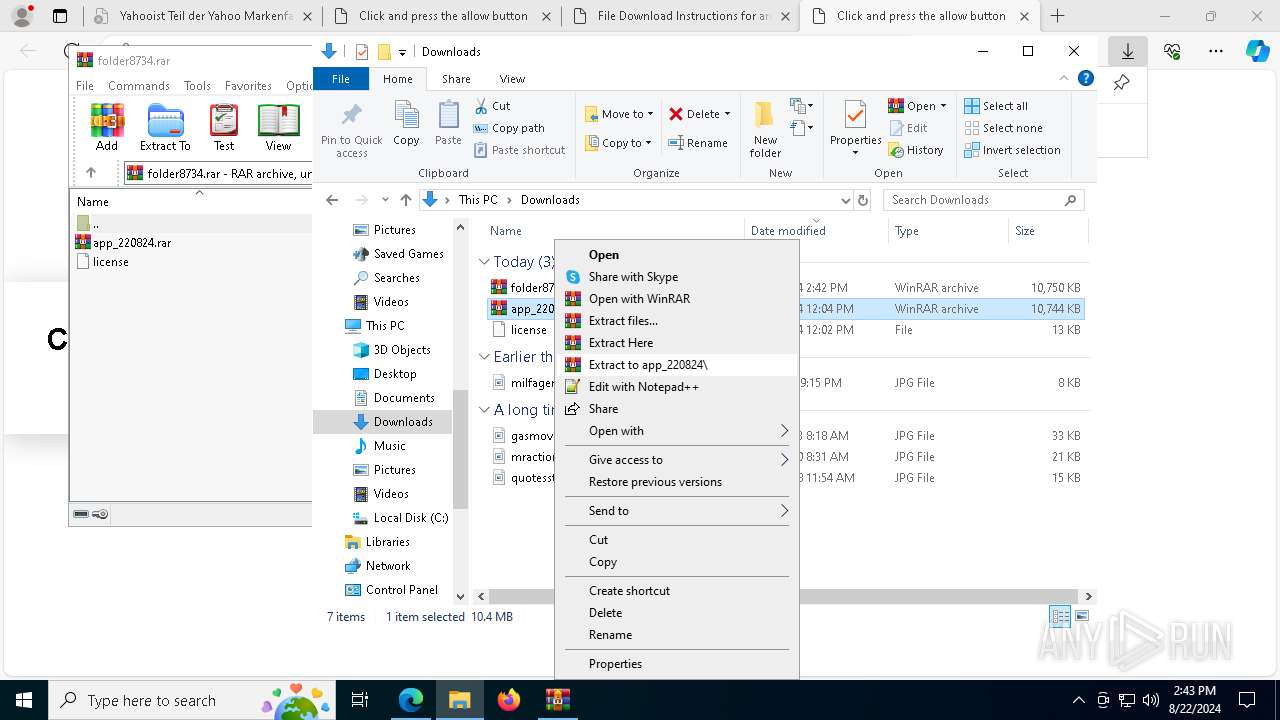Expand the address bar history dropdown

coord(846,200)
